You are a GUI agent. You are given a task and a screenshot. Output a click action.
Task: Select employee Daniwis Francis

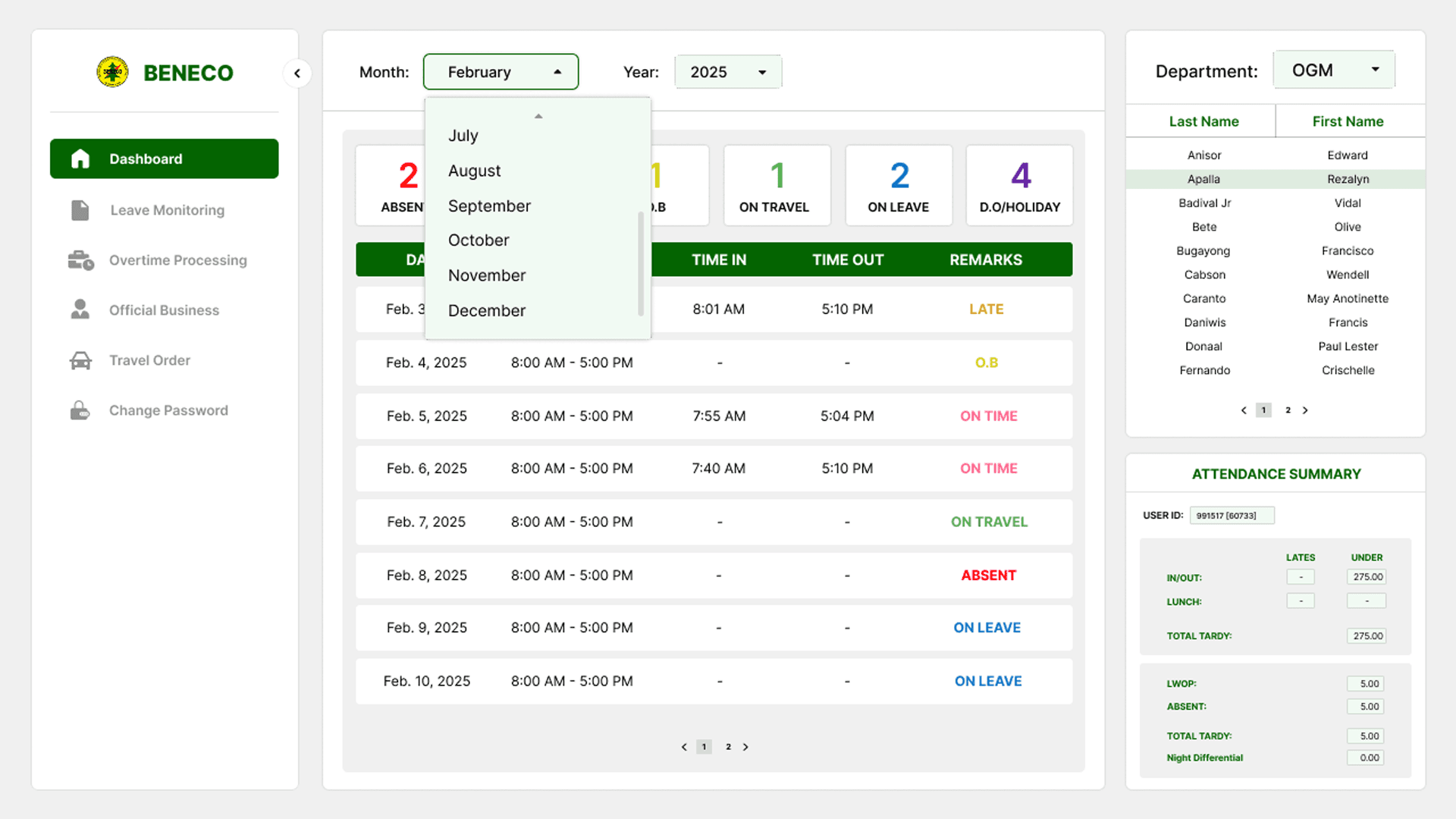[x=1276, y=322]
